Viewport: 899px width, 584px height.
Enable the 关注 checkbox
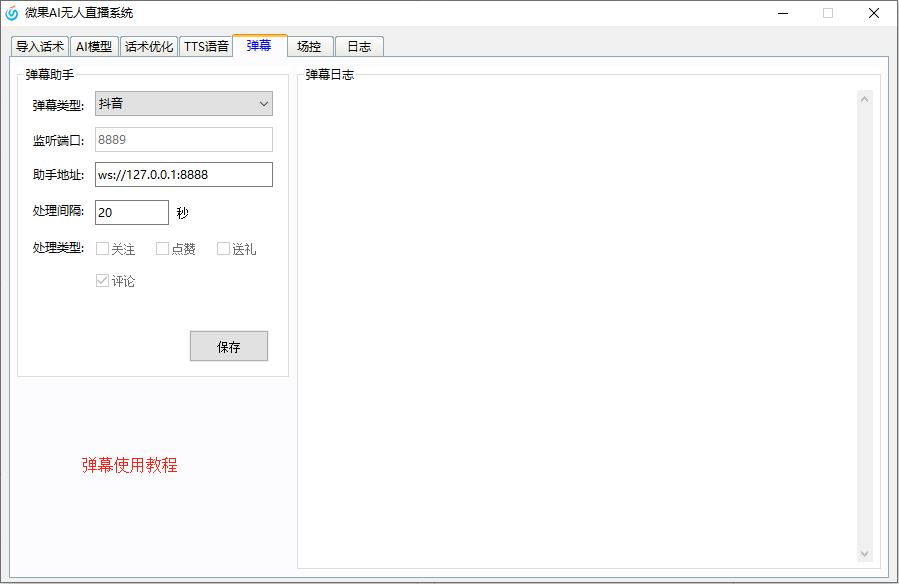(x=102, y=249)
